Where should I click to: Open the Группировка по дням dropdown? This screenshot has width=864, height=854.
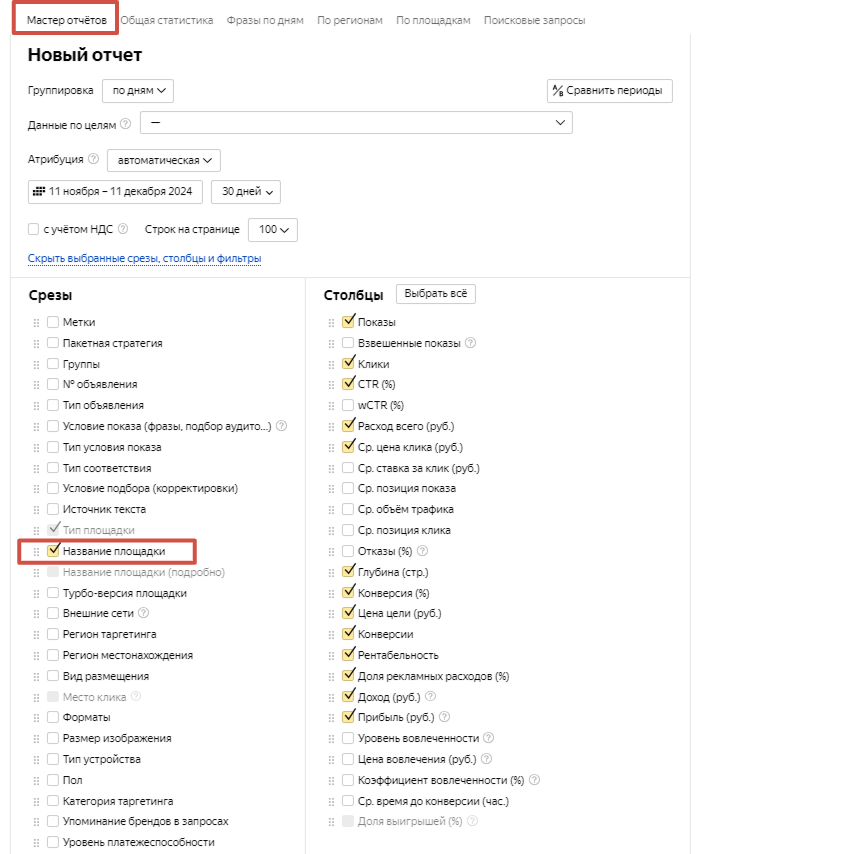point(138,90)
